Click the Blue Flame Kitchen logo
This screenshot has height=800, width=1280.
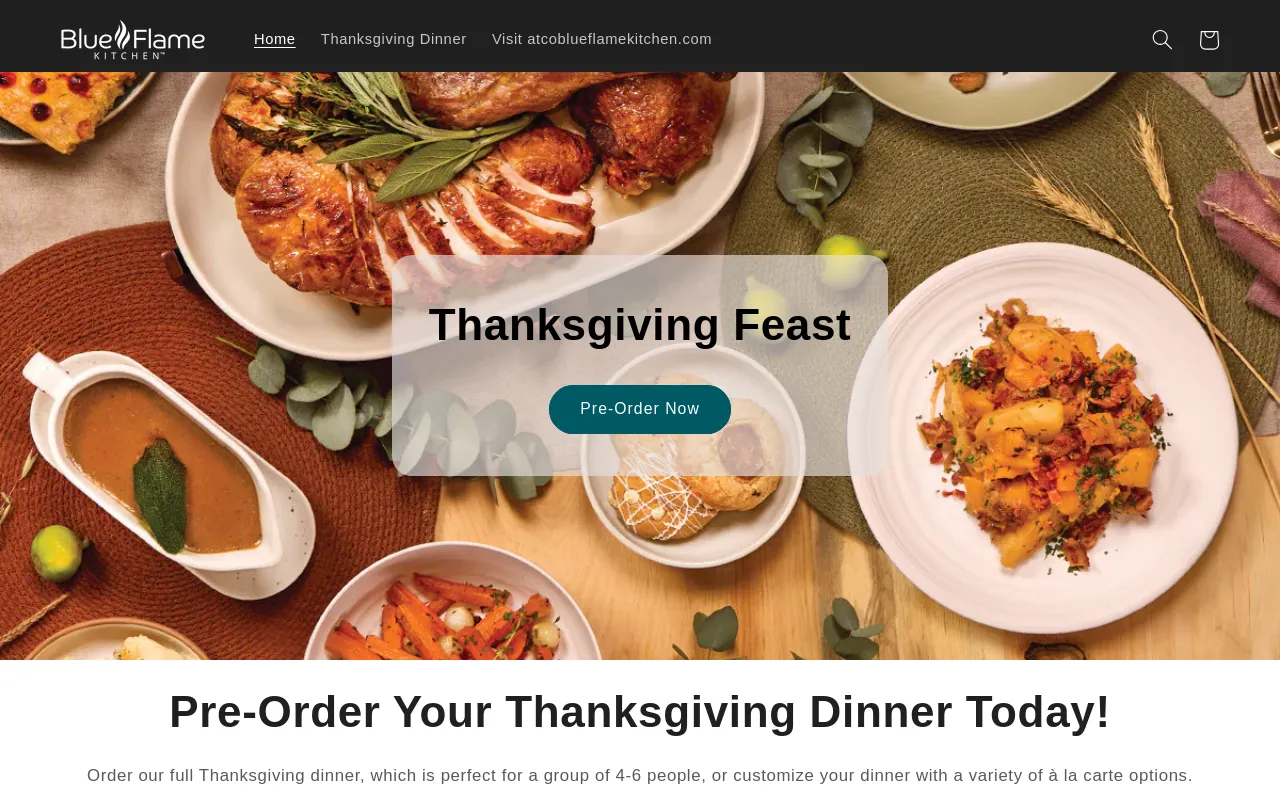pos(133,40)
